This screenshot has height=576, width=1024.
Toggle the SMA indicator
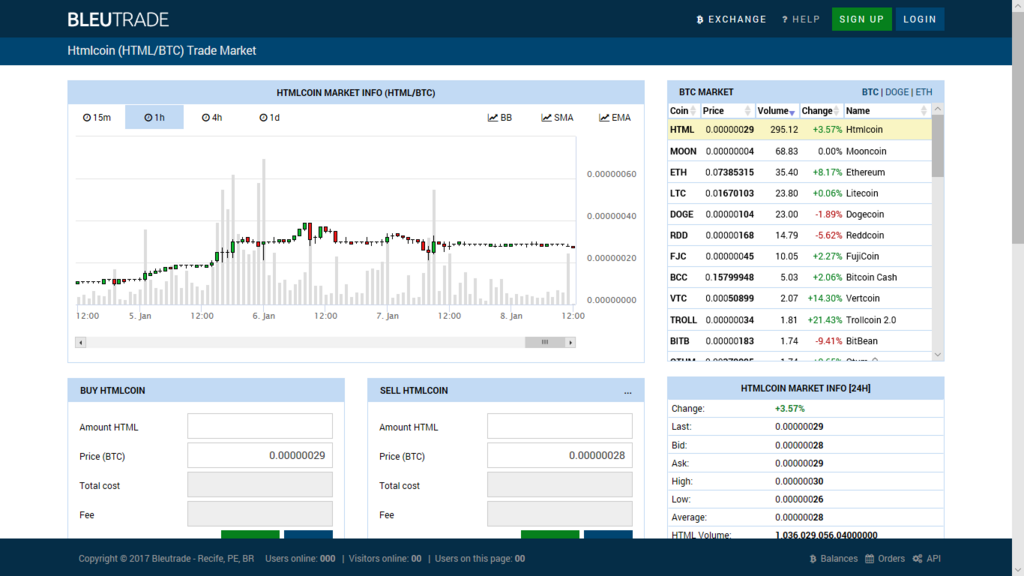(x=557, y=118)
